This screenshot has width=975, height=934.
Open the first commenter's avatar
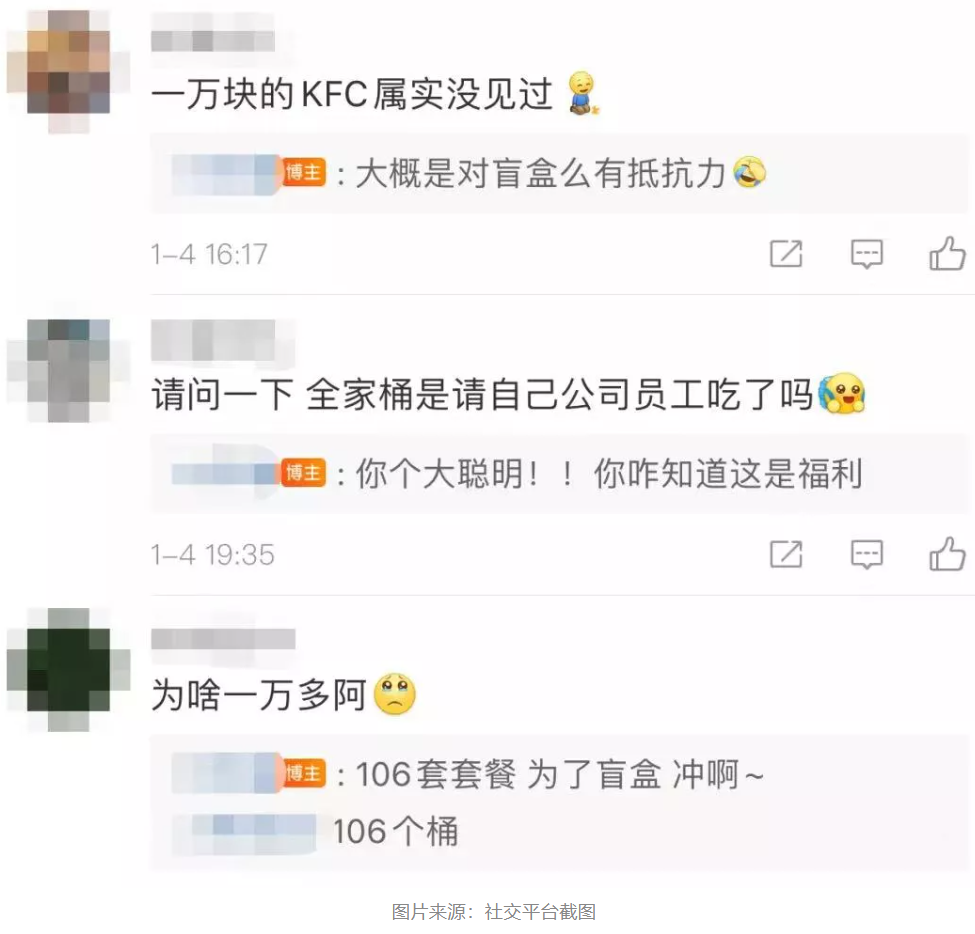click(68, 72)
